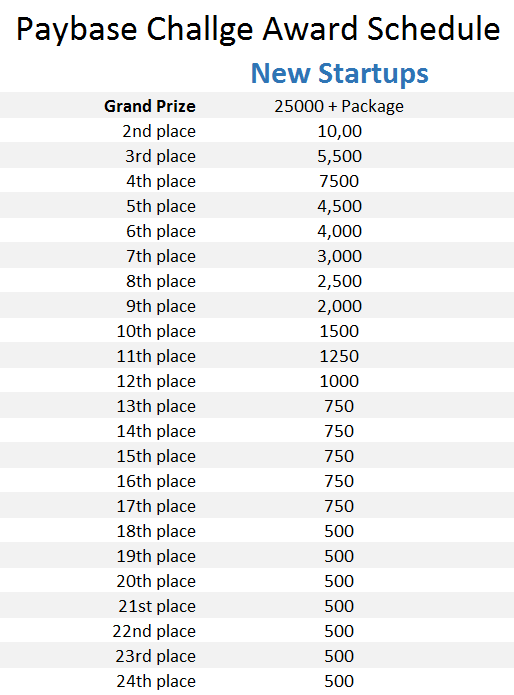Screen dimensions: 514x695
Task: Select the 12th place label
Action: tap(156, 381)
